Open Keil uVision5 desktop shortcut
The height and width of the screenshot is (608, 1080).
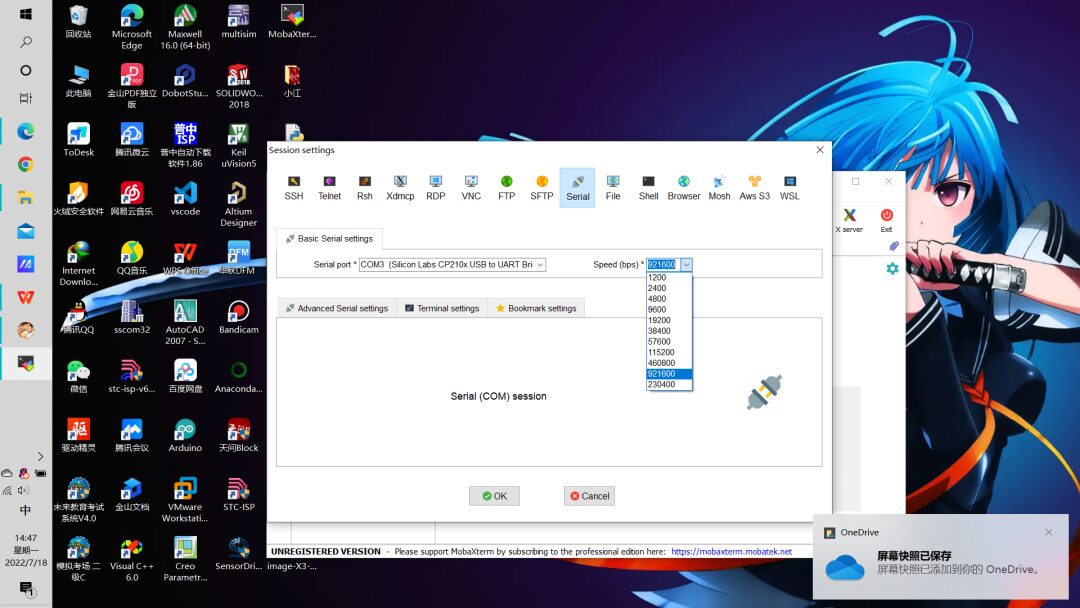coord(238,145)
